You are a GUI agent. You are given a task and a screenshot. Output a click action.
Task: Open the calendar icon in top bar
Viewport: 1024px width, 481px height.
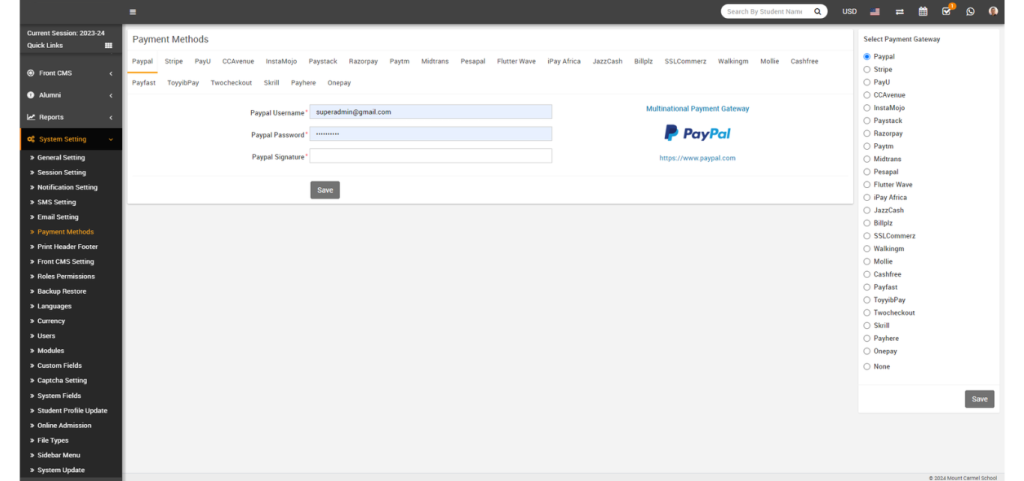coord(923,12)
